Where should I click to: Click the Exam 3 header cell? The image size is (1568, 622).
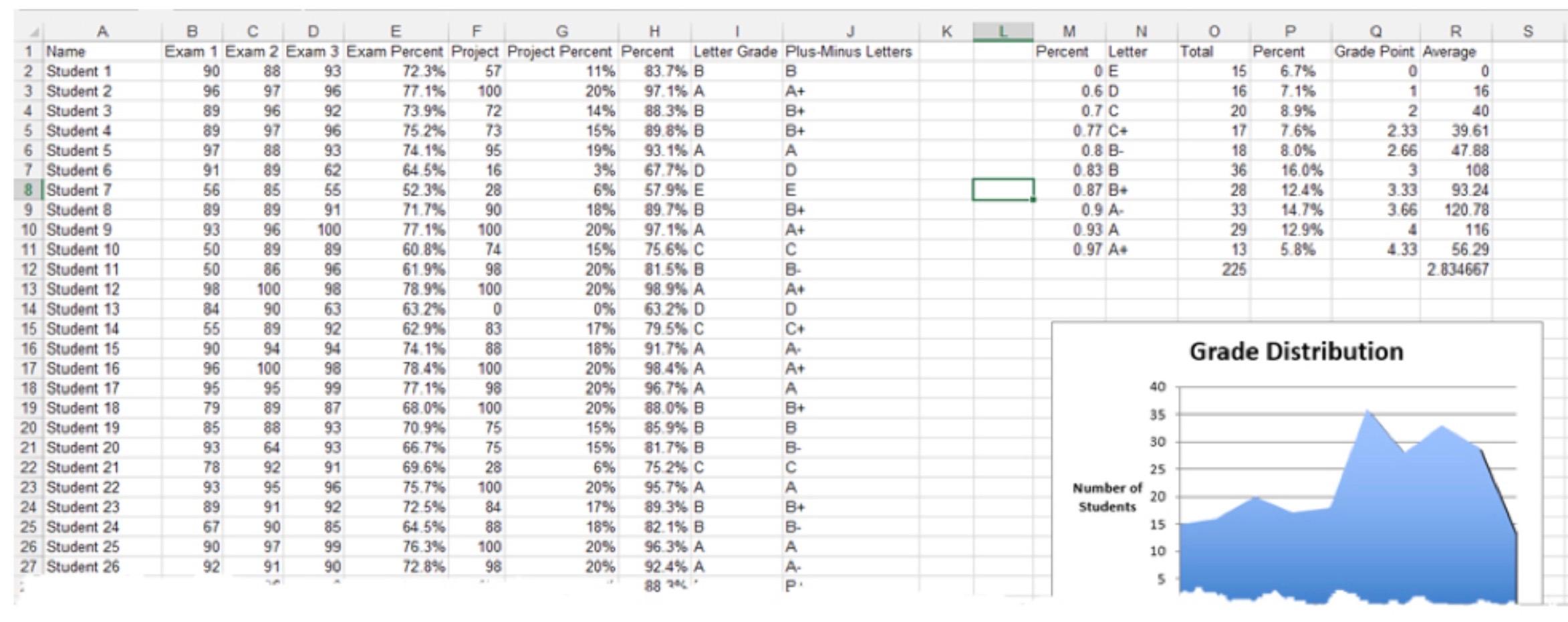313,51
